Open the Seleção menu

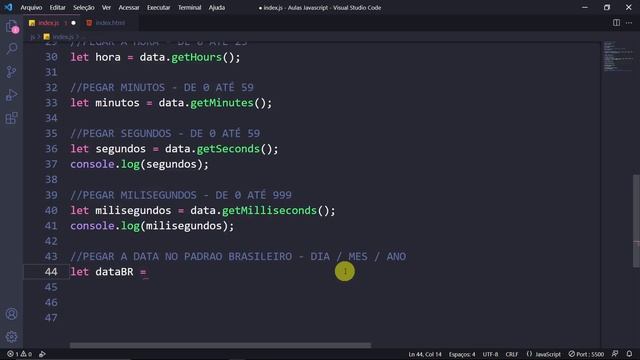[84, 7]
